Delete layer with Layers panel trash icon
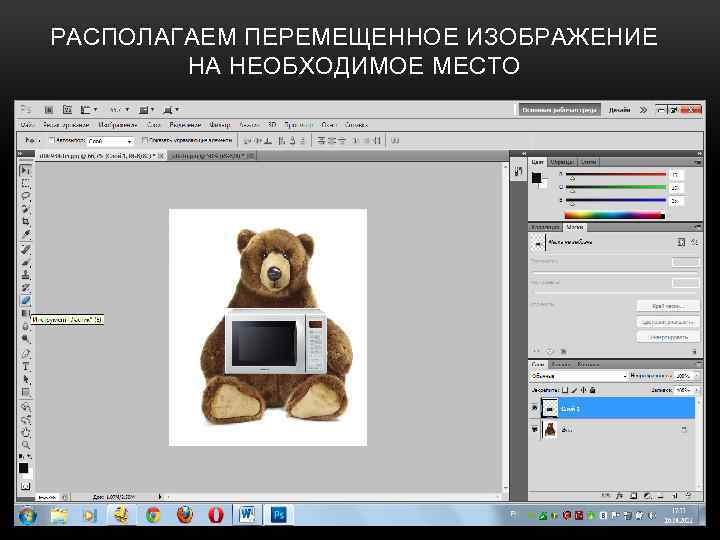This screenshot has height=540, width=720. pyautogui.click(x=688, y=495)
